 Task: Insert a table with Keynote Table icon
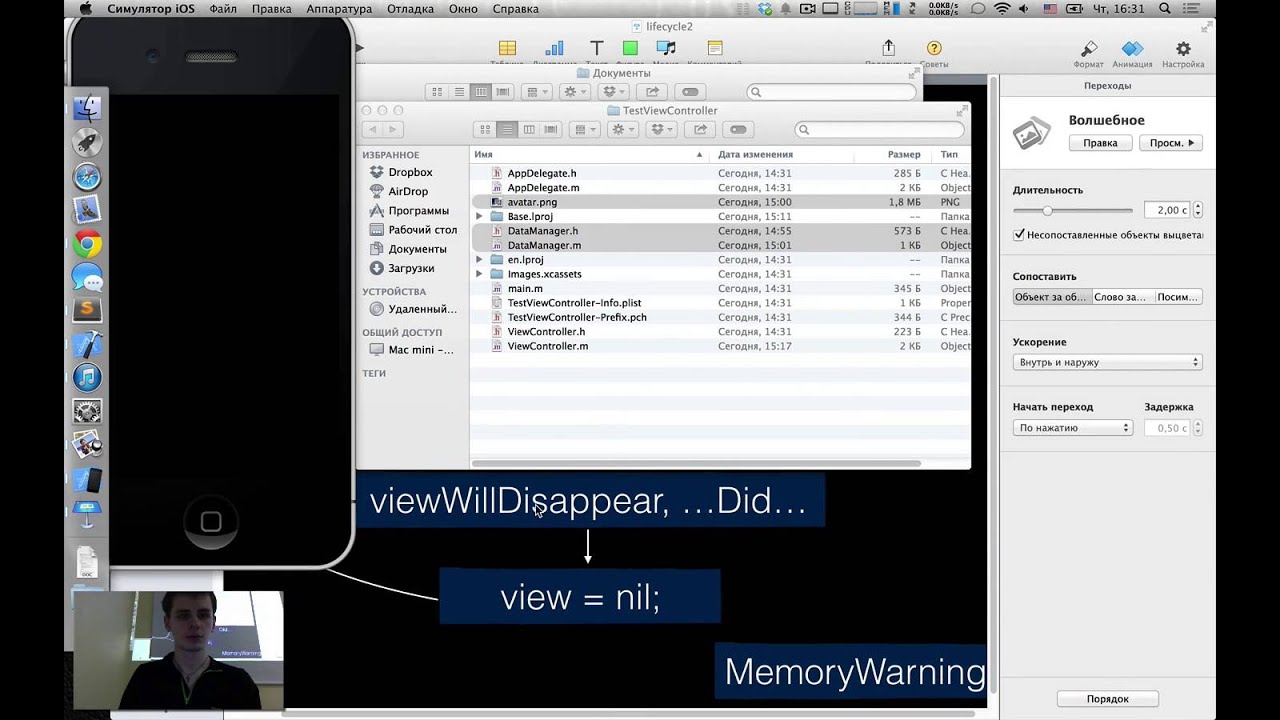507,48
